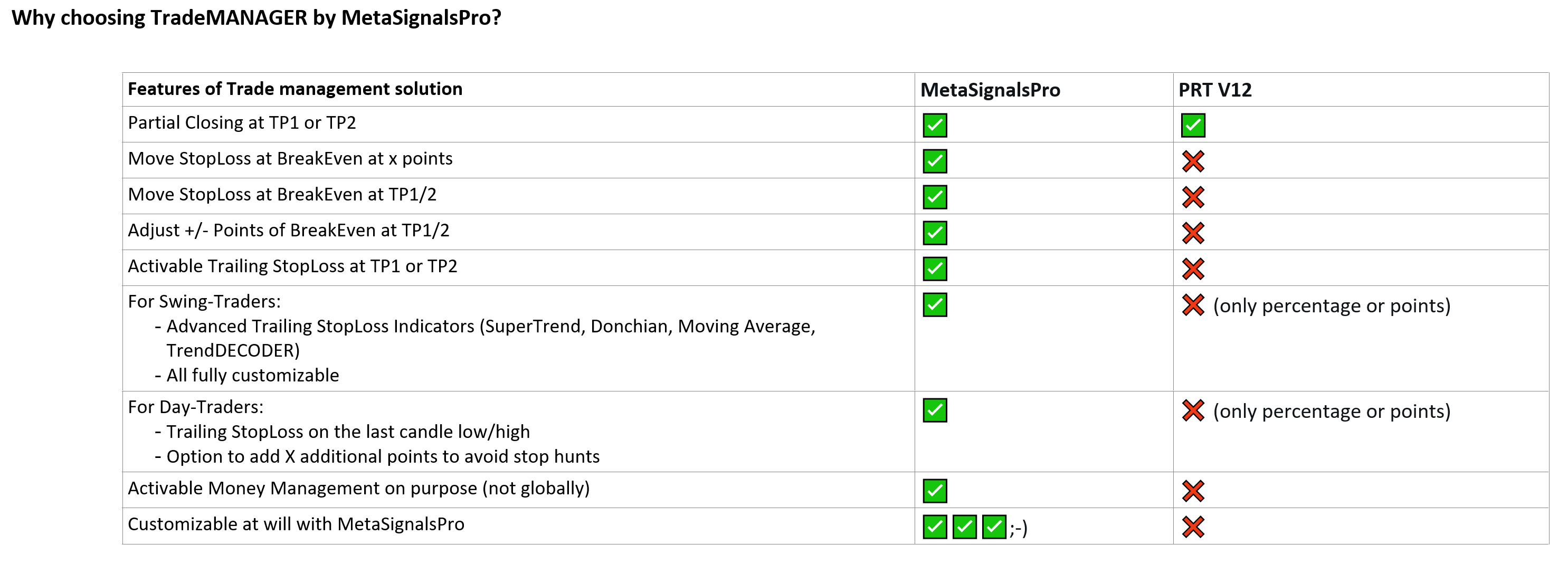The image size is (1568, 564).
Task: Click MetaSignalsPro check for Activable Money Management
Action: coord(934,491)
